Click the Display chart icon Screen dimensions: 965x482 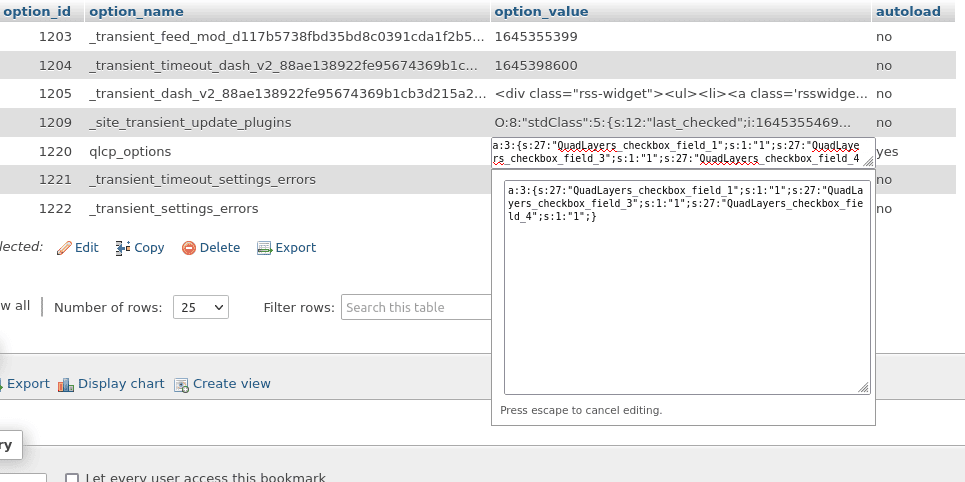(x=66, y=385)
